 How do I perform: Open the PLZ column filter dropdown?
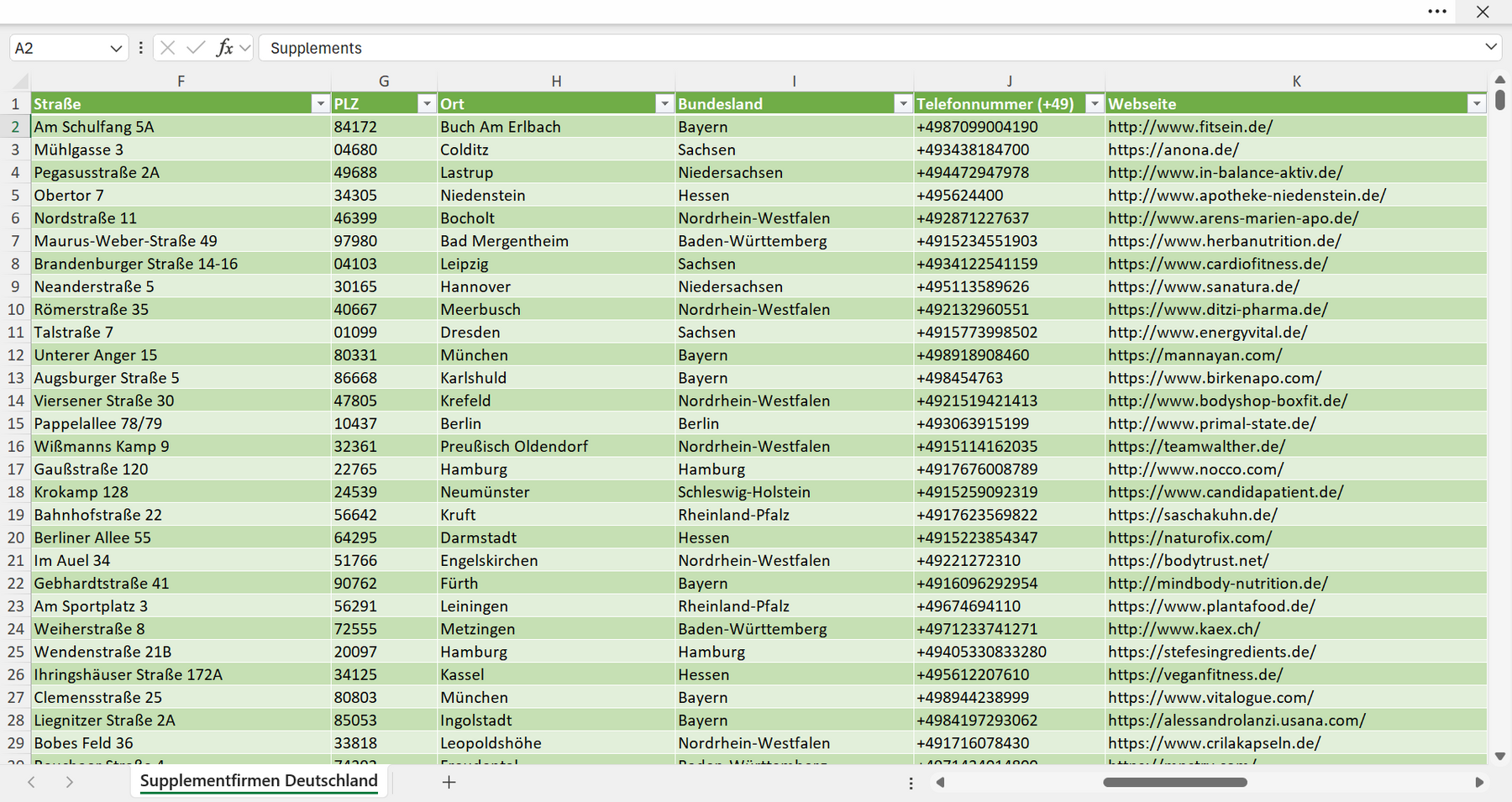[x=427, y=103]
